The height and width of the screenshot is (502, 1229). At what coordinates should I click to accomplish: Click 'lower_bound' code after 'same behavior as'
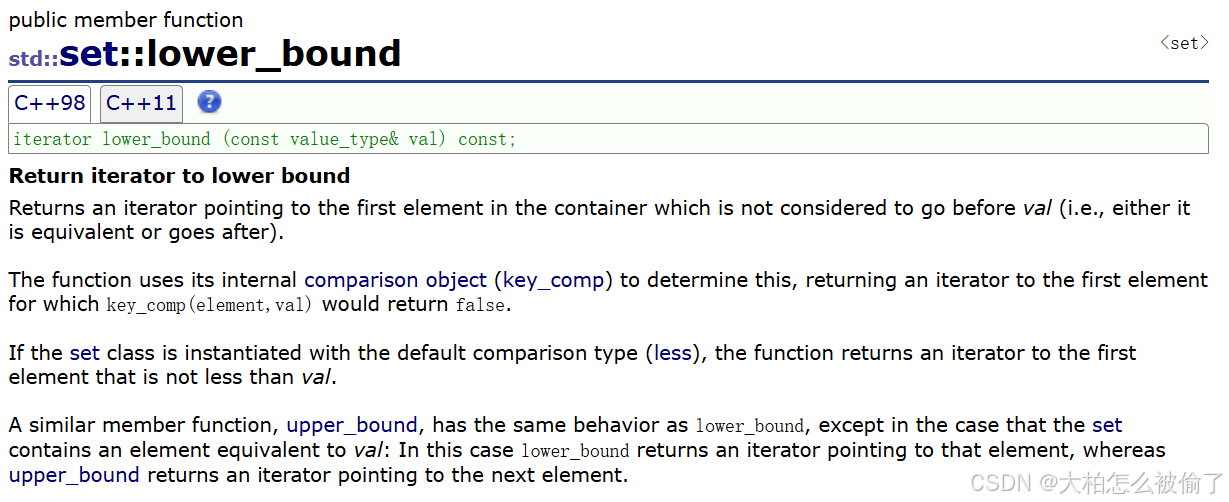pyautogui.click(x=749, y=426)
